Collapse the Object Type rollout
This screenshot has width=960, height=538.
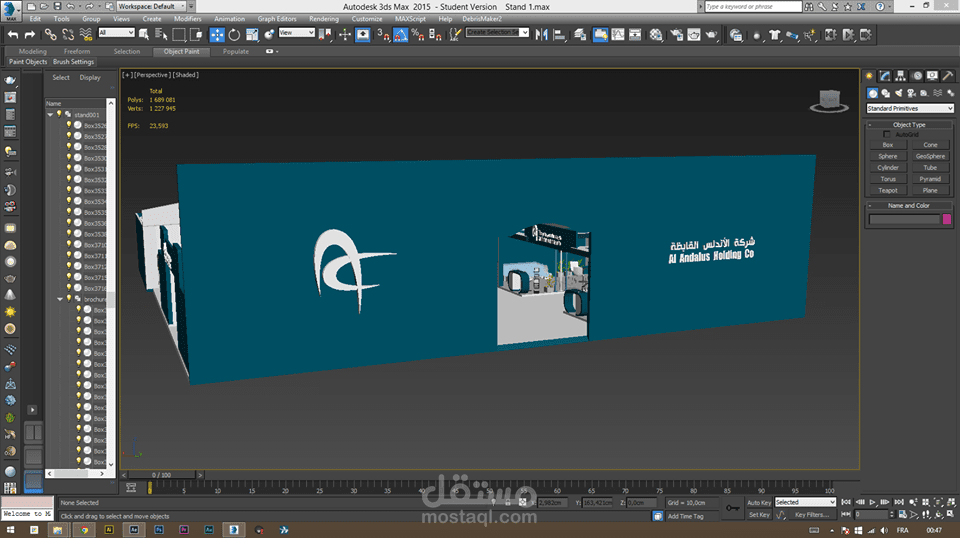click(909, 124)
